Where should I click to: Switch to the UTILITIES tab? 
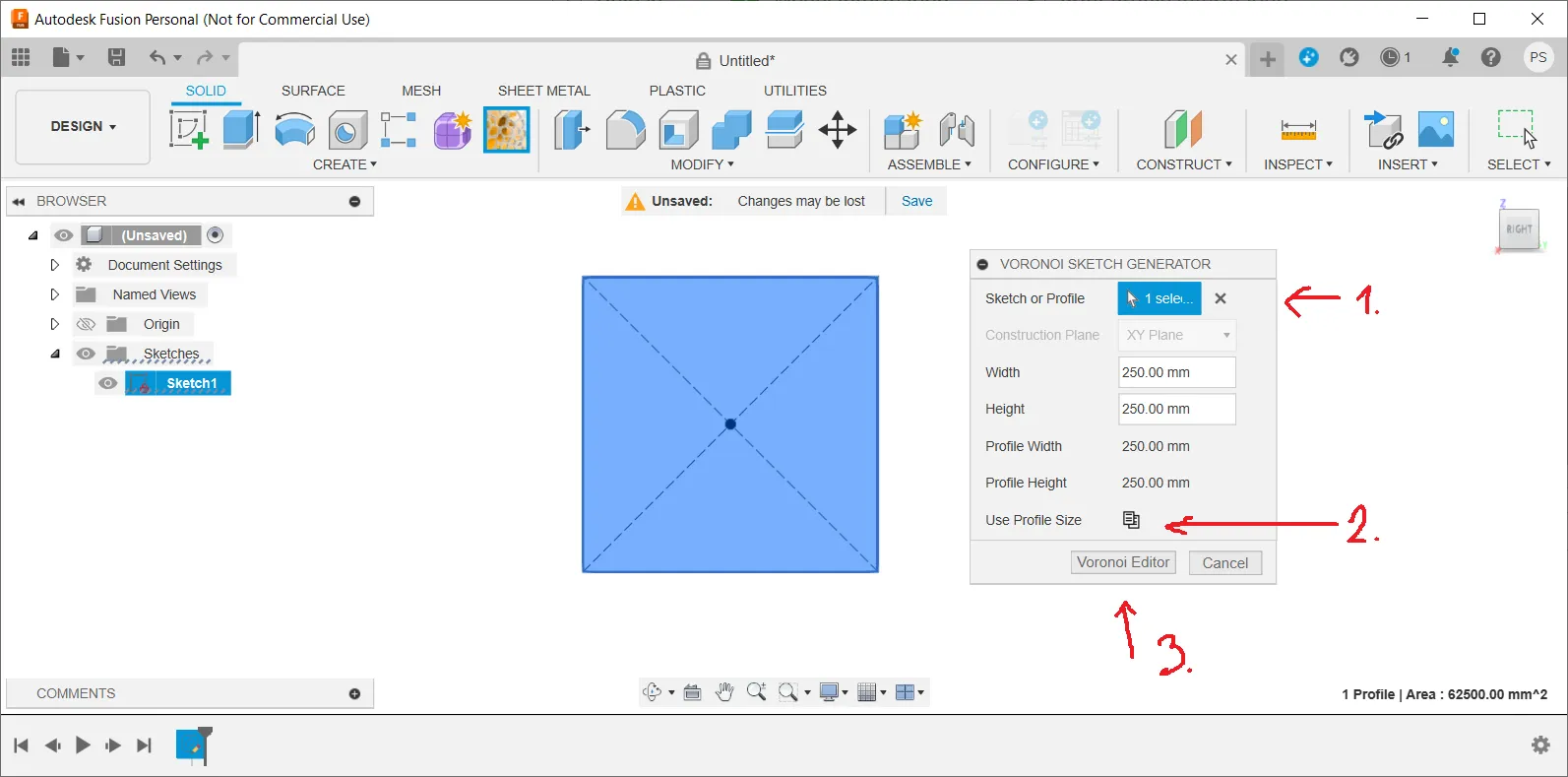(x=795, y=91)
